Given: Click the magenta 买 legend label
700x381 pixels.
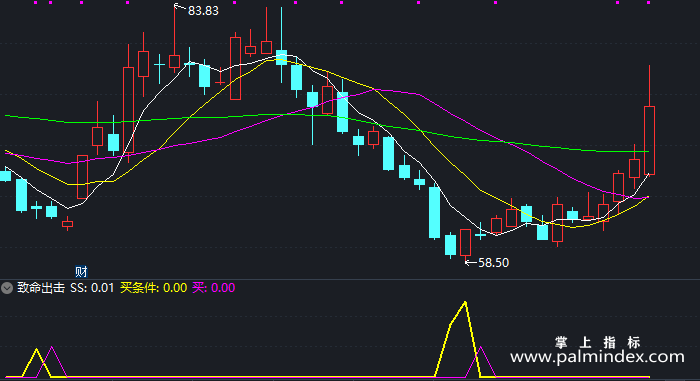Looking at the screenshot, I should (x=213, y=288).
